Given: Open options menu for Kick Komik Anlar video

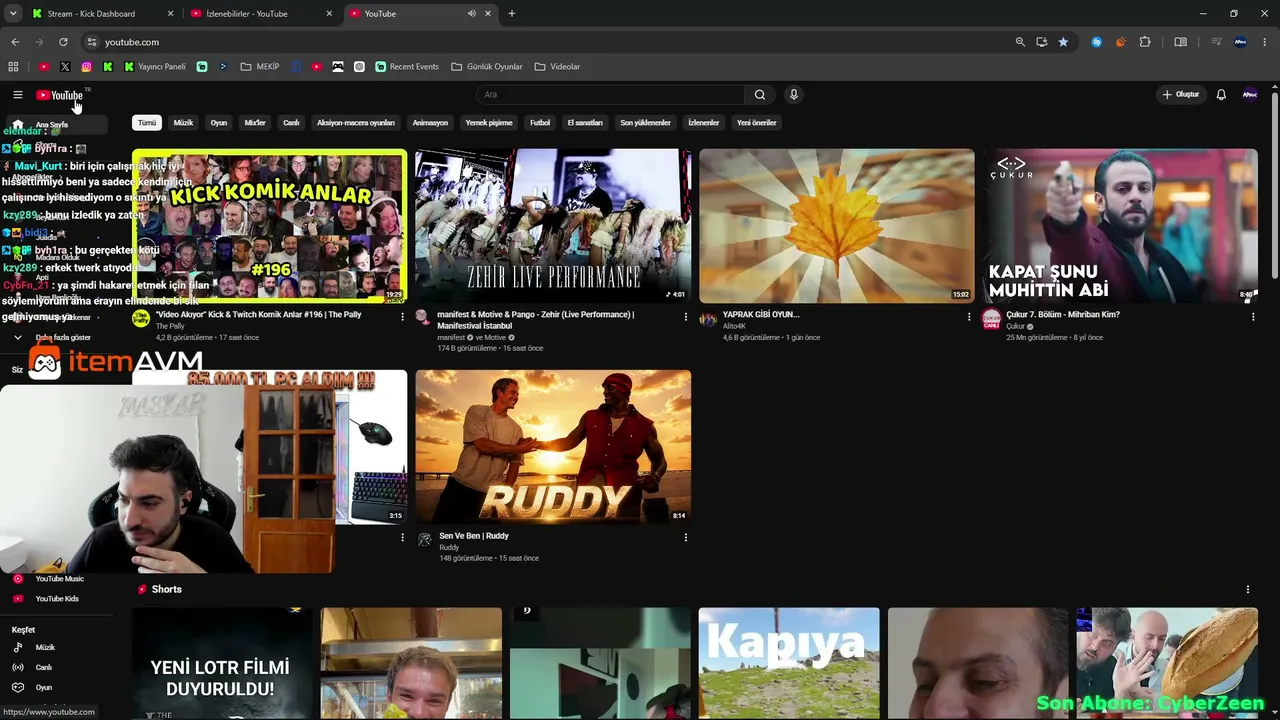Looking at the screenshot, I should [x=402, y=317].
